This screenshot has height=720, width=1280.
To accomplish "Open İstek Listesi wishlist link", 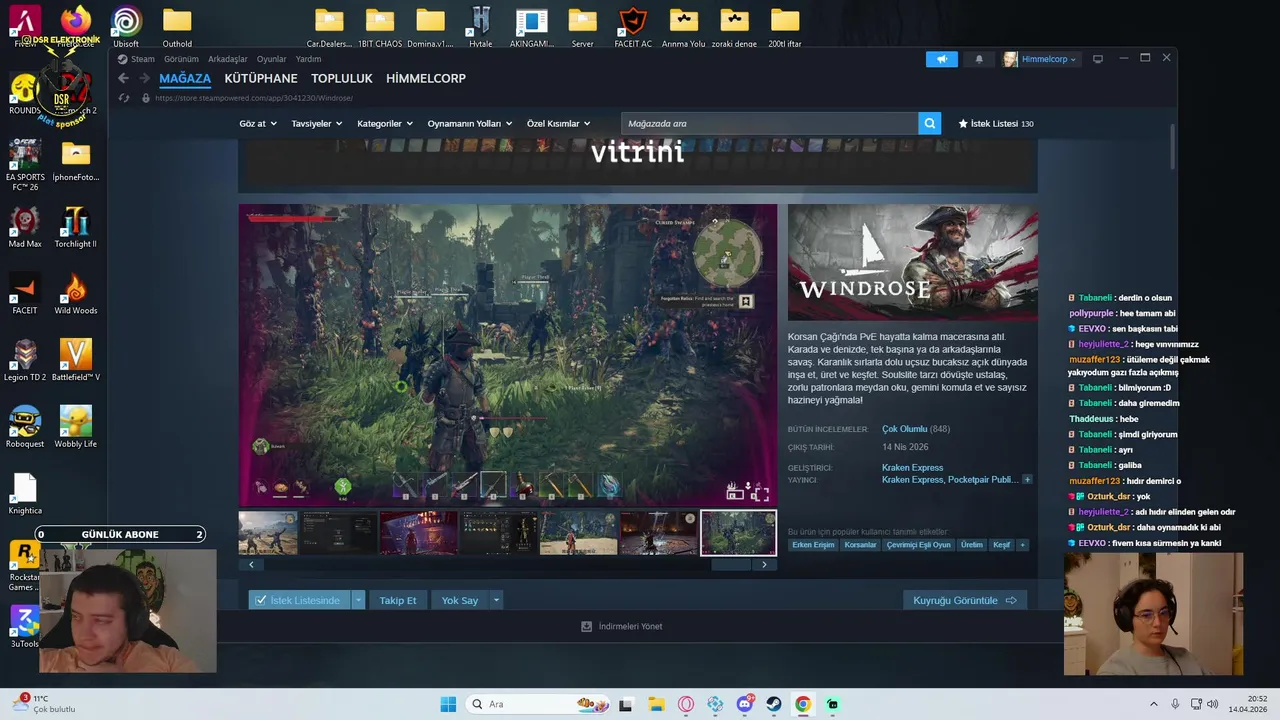I will click(995, 123).
